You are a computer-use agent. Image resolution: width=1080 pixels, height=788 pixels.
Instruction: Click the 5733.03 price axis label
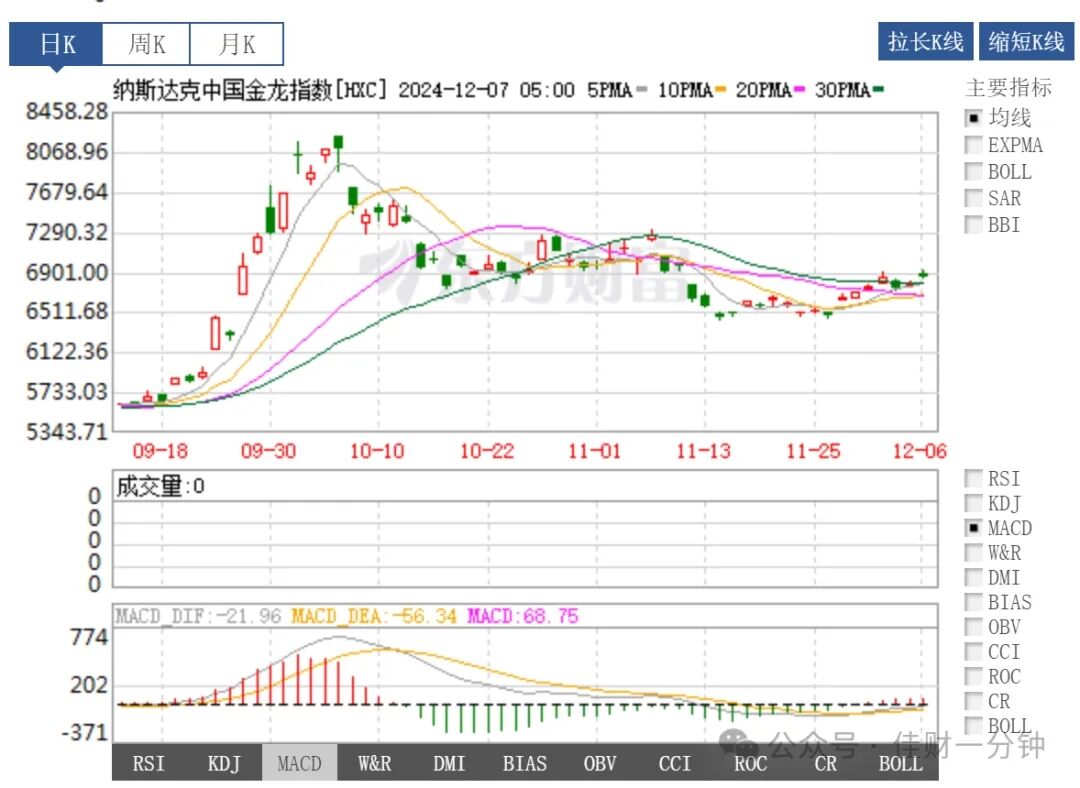pos(68,391)
